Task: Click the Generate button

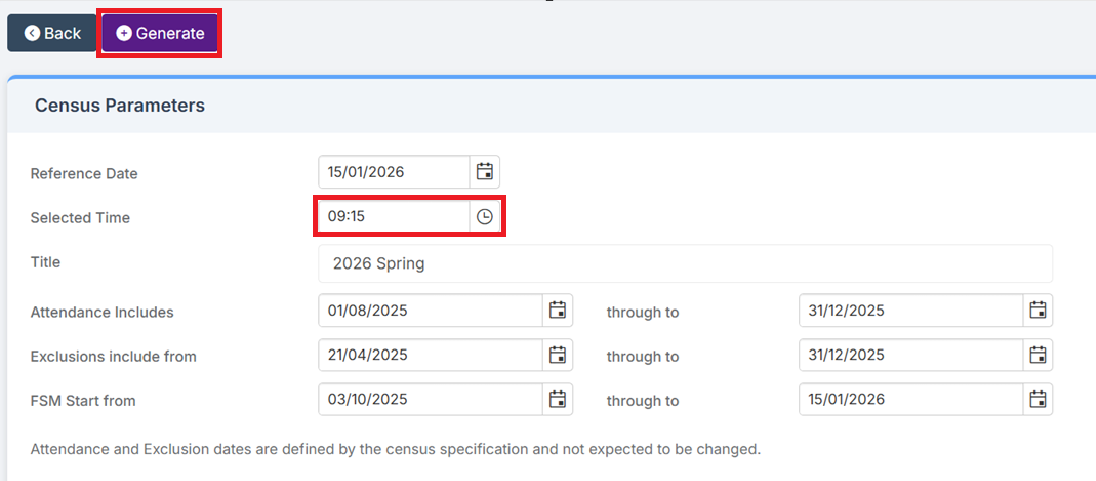Action: 160,33
